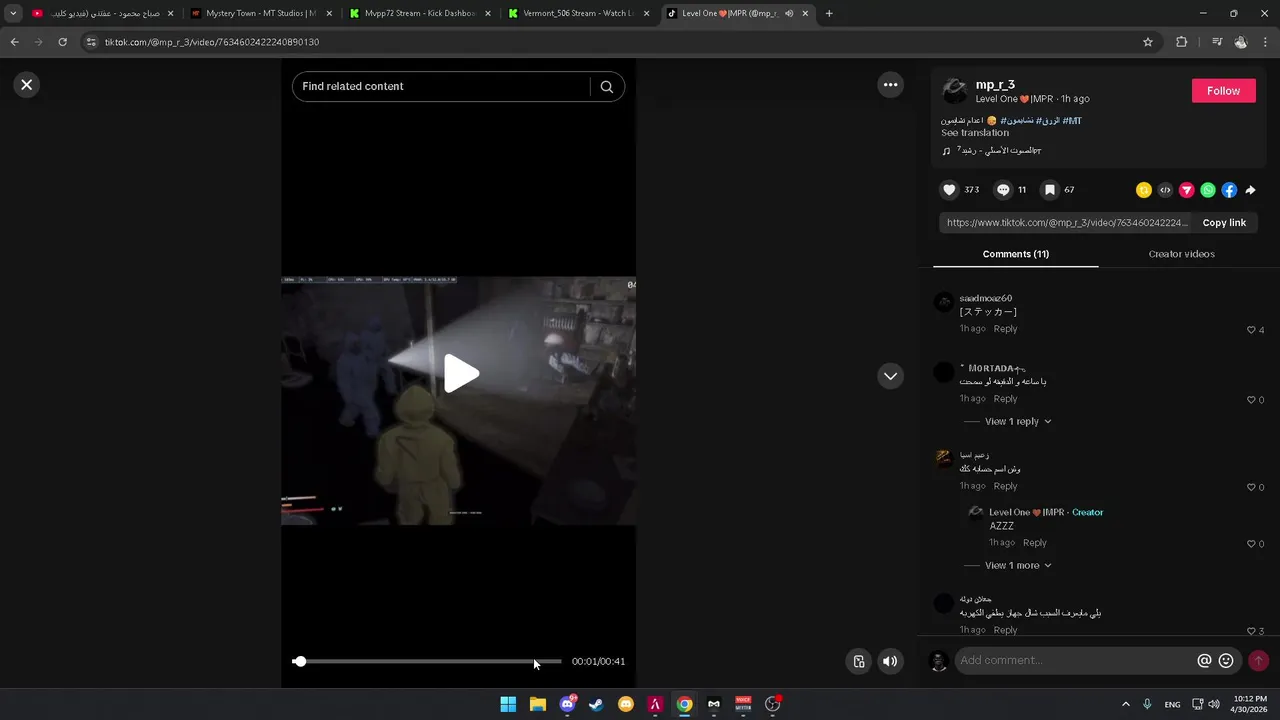Open the original sound music link

998,150
